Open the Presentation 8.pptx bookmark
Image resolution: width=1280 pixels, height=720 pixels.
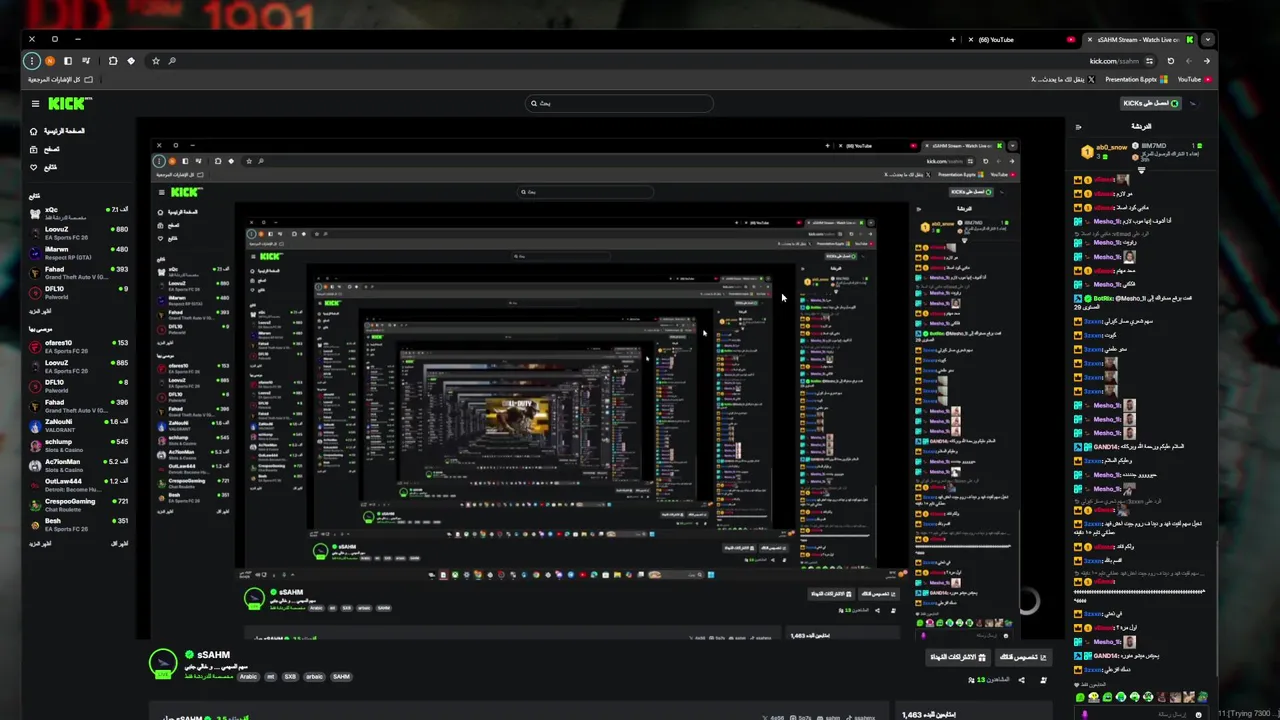[1137, 79]
